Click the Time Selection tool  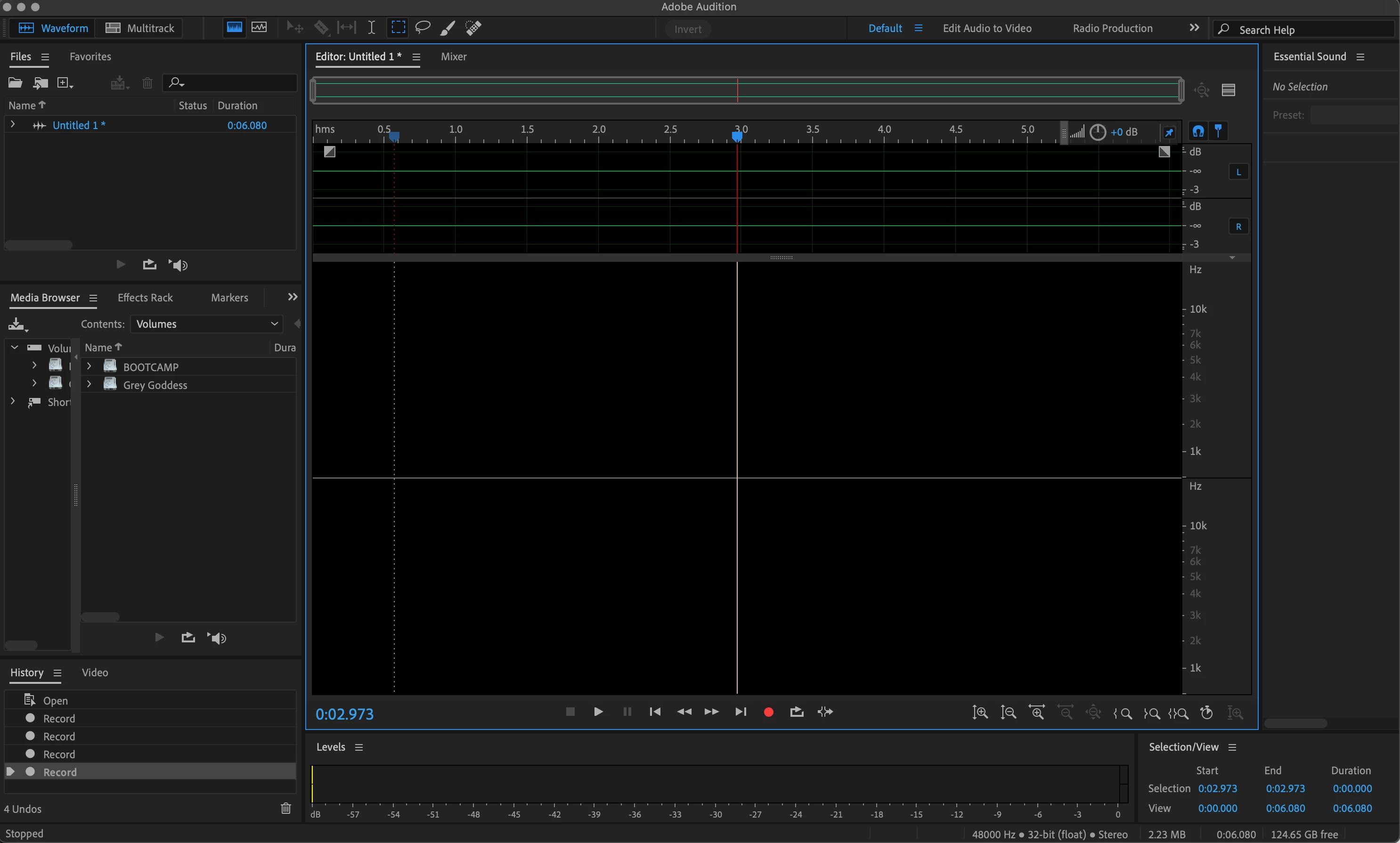[371, 27]
